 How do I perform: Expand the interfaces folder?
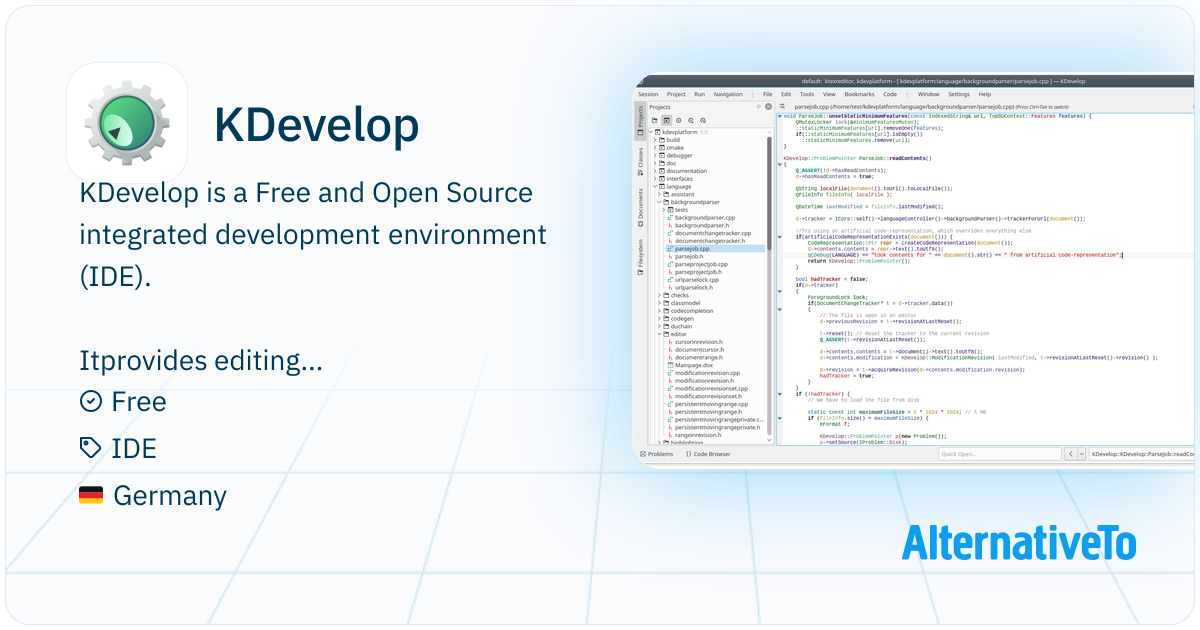tap(656, 179)
